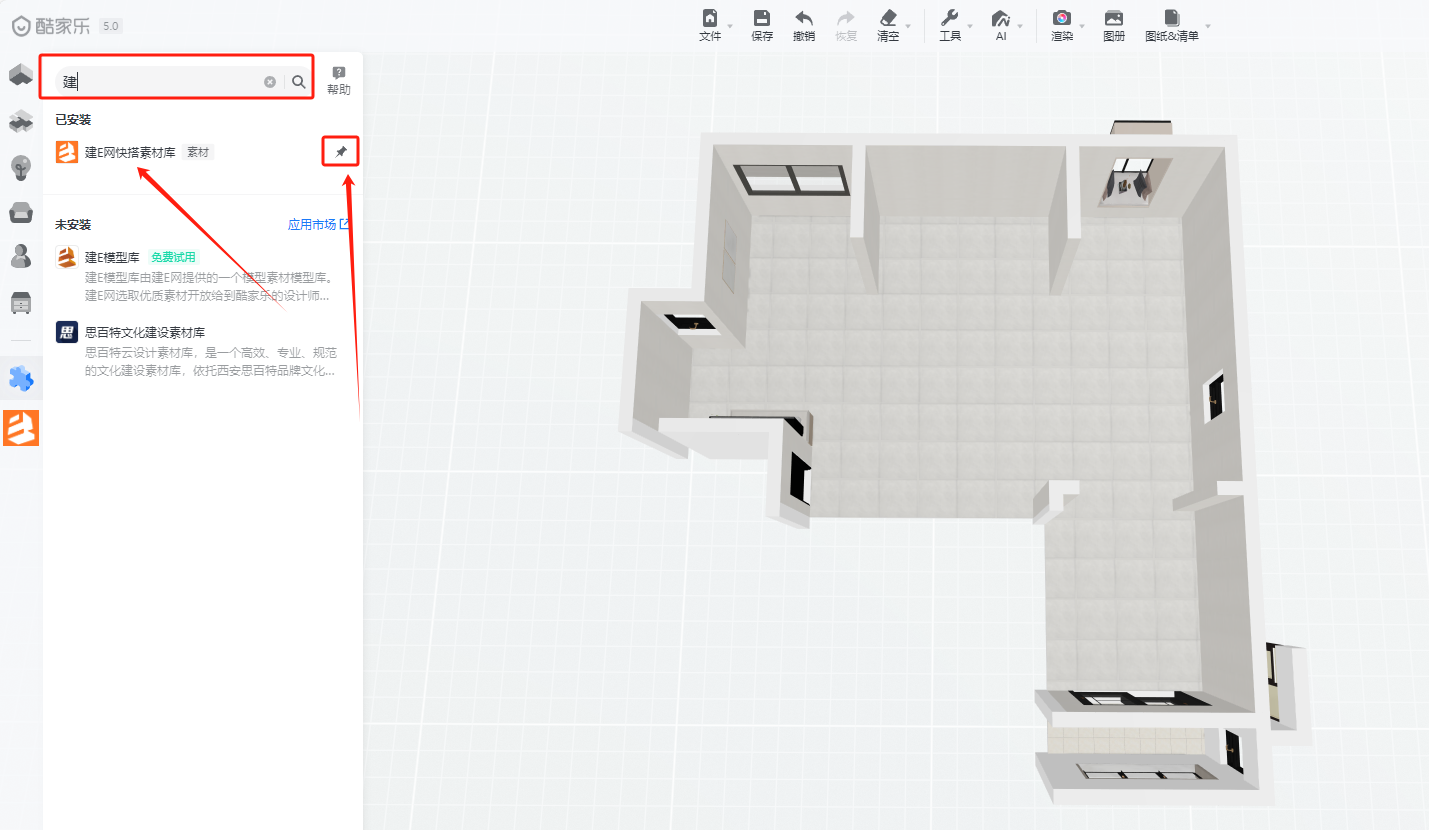Clear the search box text
This screenshot has height=830, width=1429.
click(270, 82)
